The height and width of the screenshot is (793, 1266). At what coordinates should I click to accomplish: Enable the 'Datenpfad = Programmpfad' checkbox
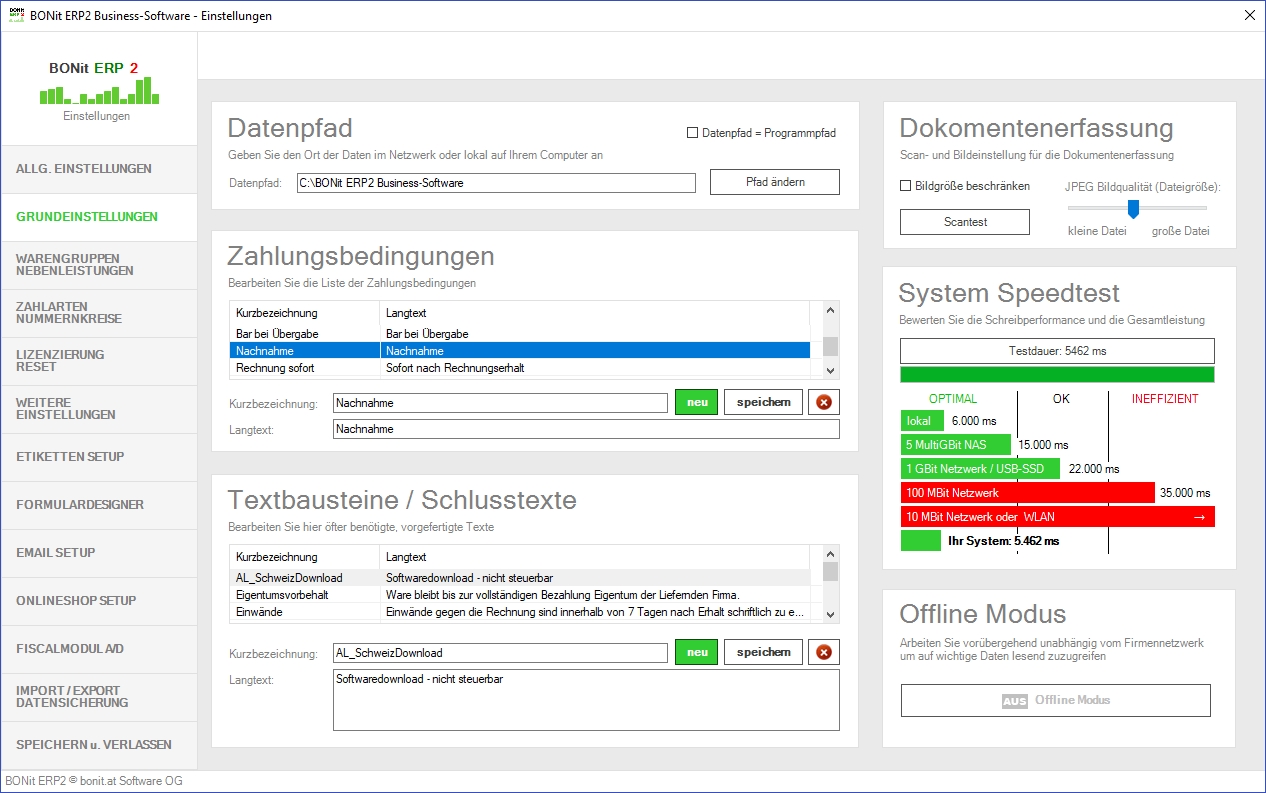click(x=692, y=132)
